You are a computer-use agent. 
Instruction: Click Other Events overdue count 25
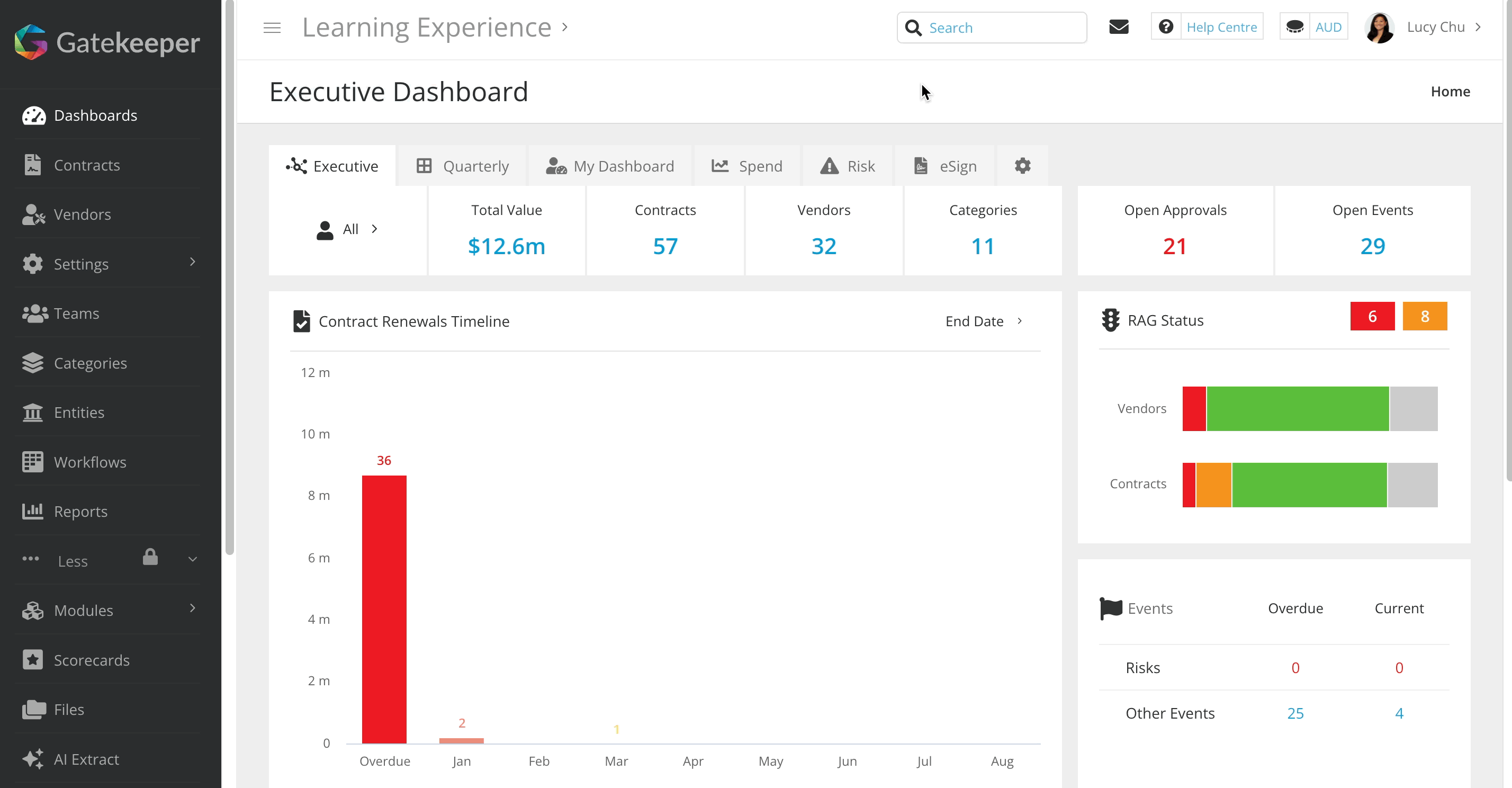1295,713
